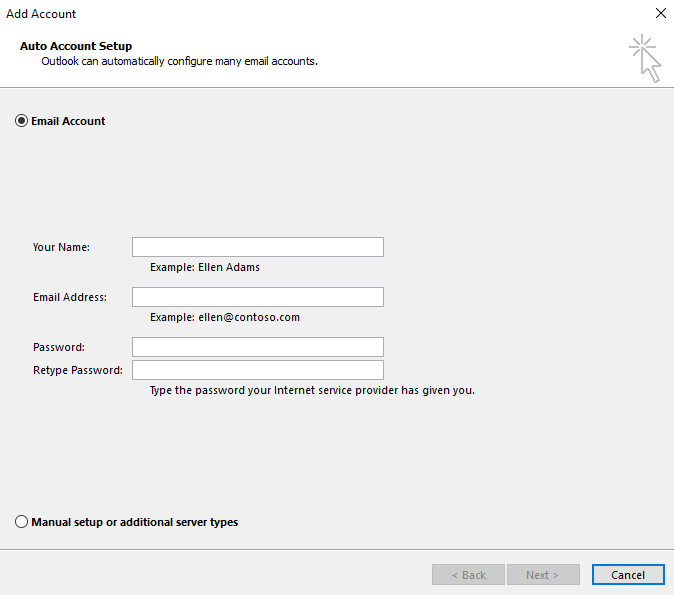674x595 pixels.
Task: Click the 'Email Address:' field label
Action: pyautogui.click(x=70, y=297)
